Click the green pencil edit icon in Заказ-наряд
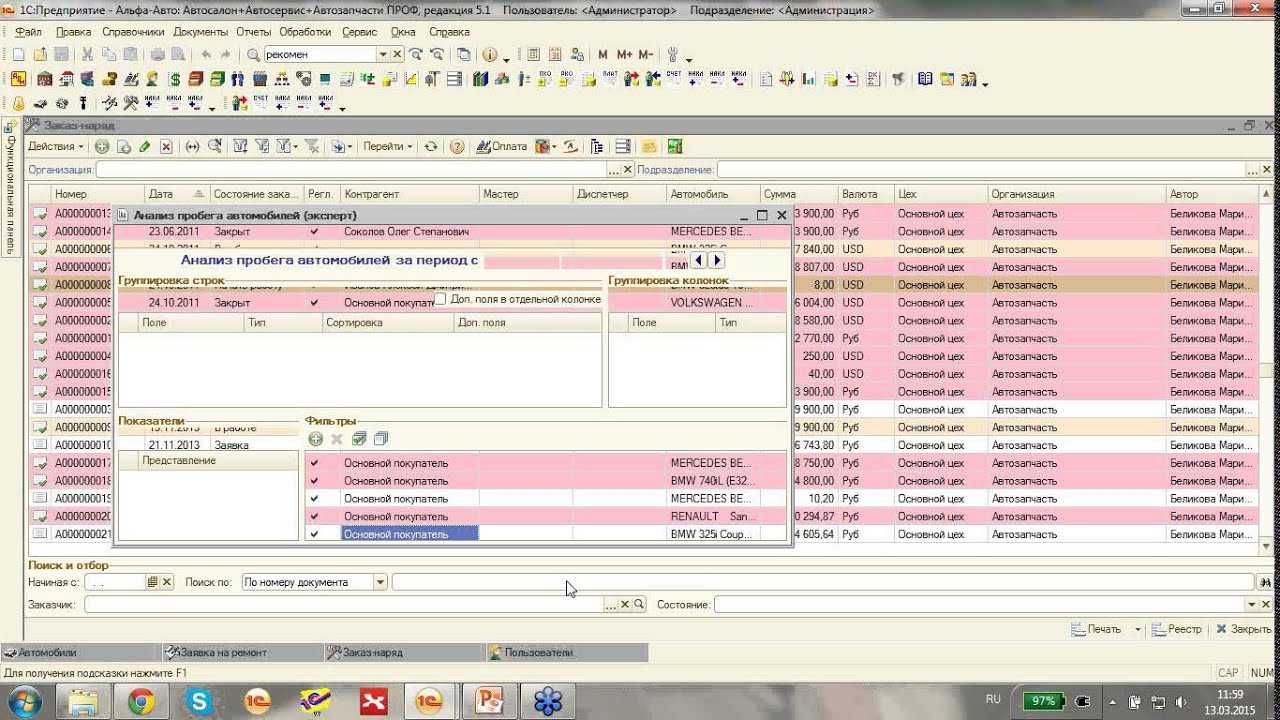This screenshot has height=720, width=1280. (145, 146)
